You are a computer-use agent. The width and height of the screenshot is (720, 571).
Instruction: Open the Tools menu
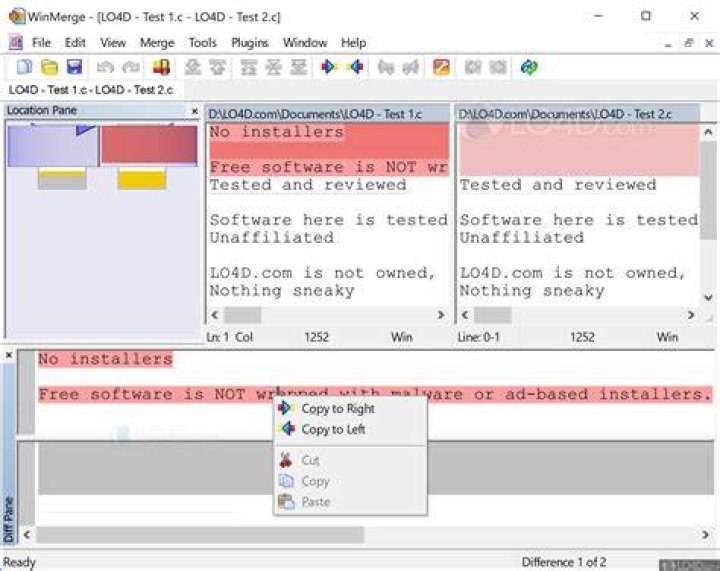pyautogui.click(x=202, y=43)
